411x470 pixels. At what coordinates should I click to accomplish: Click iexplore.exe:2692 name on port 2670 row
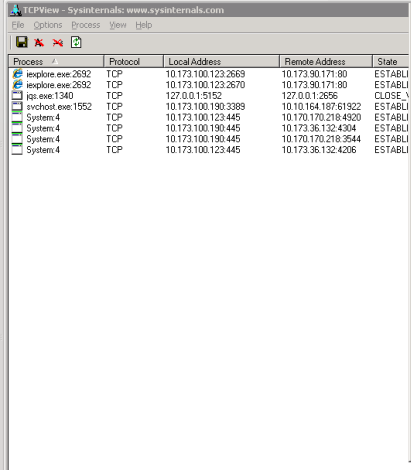click(59, 85)
